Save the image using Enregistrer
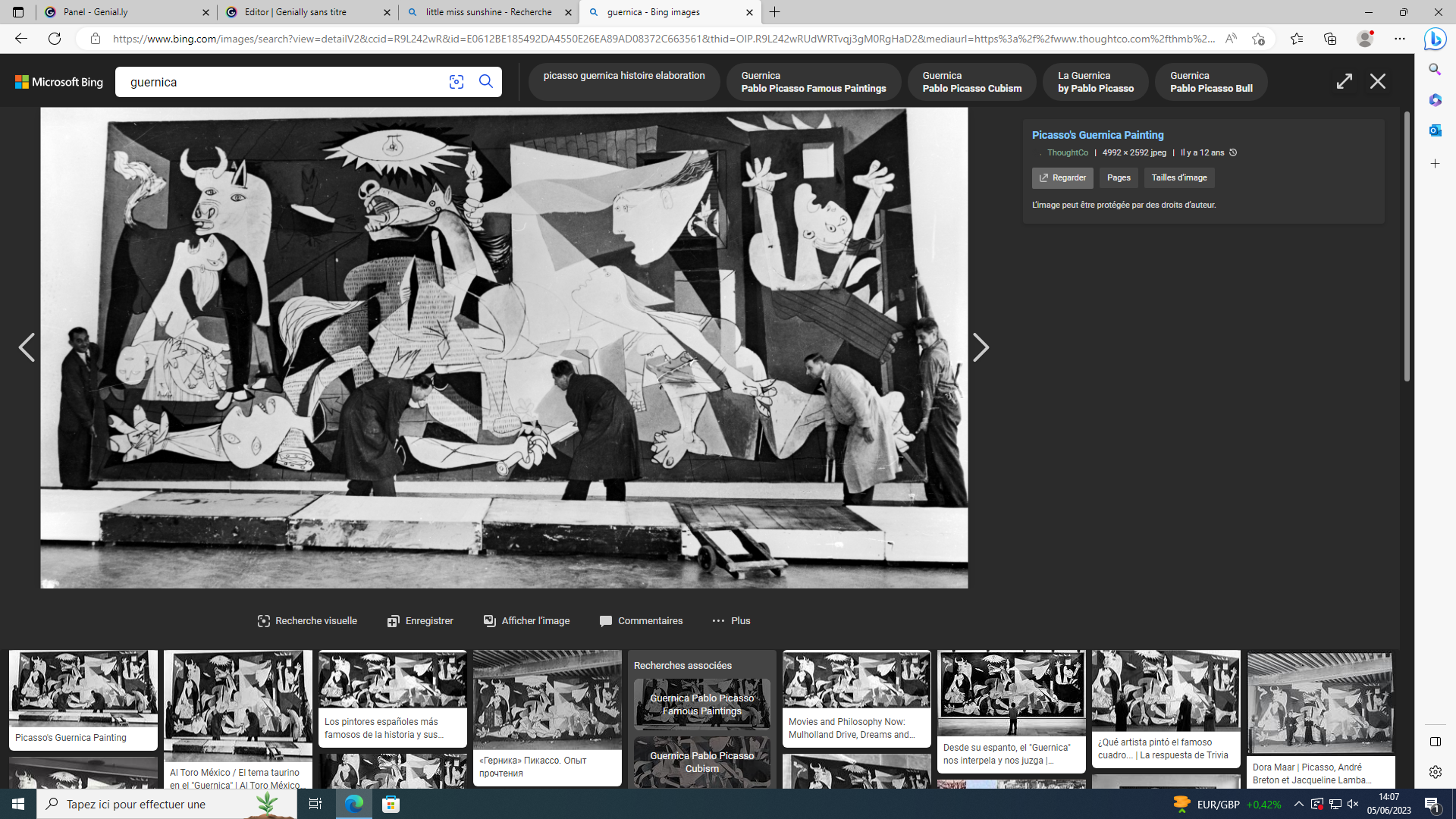Screen dimensions: 1456x819 tap(420, 620)
